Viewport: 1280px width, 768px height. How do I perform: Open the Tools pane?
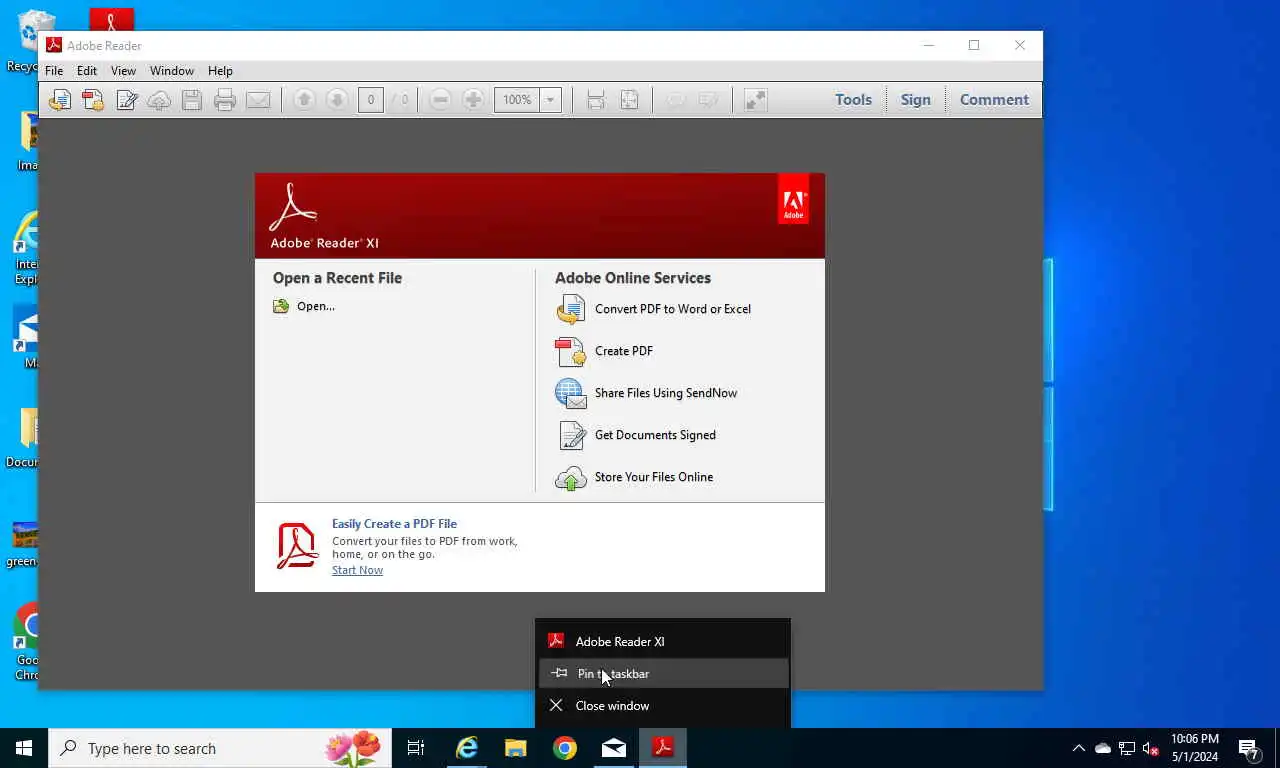(853, 100)
